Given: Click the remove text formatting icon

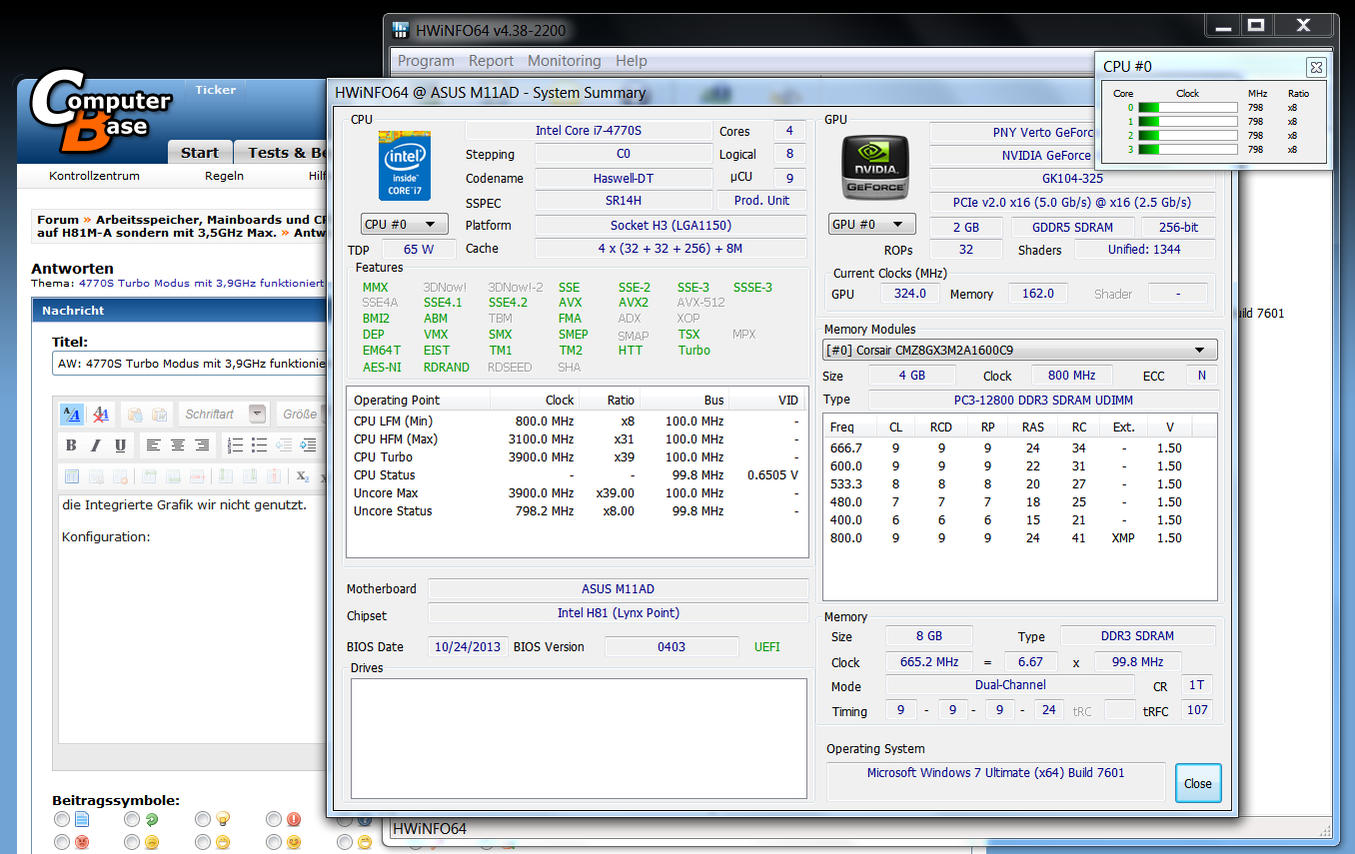Looking at the screenshot, I should coord(100,414).
